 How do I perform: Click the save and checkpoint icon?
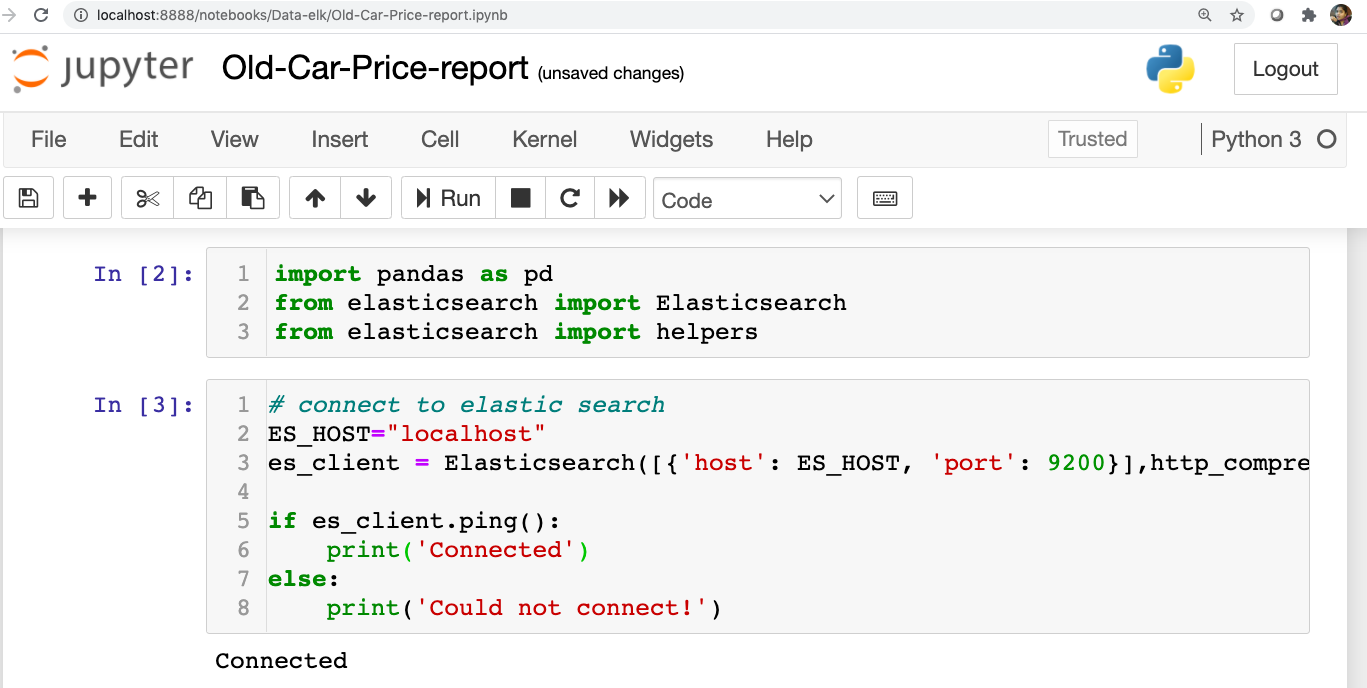[x=29, y=198]
